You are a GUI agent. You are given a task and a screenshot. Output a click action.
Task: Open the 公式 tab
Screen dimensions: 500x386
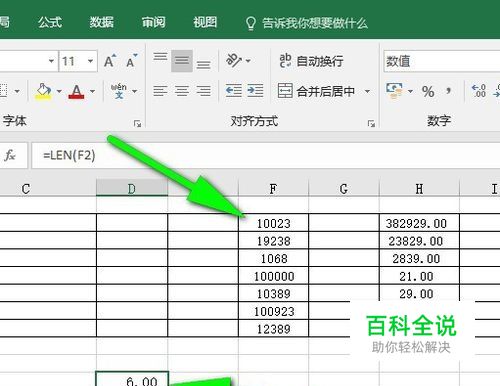pyautogui.click(x=50, y=22)
